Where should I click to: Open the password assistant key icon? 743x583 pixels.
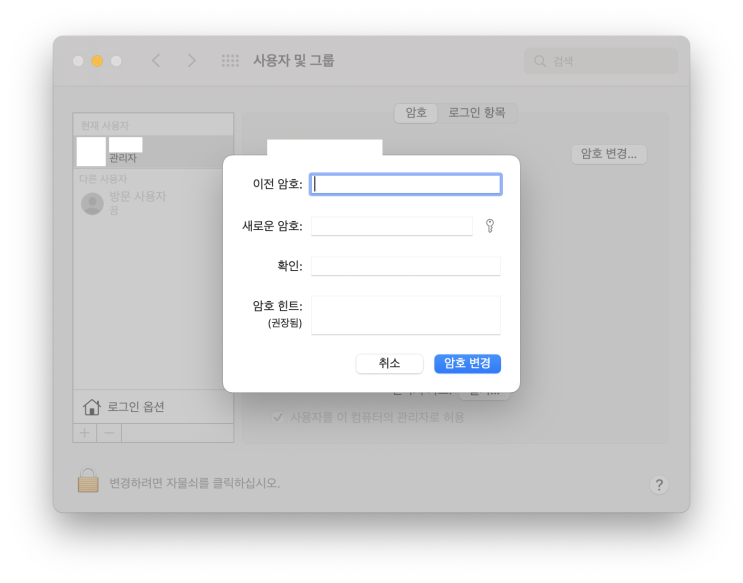tap(490, 226)
